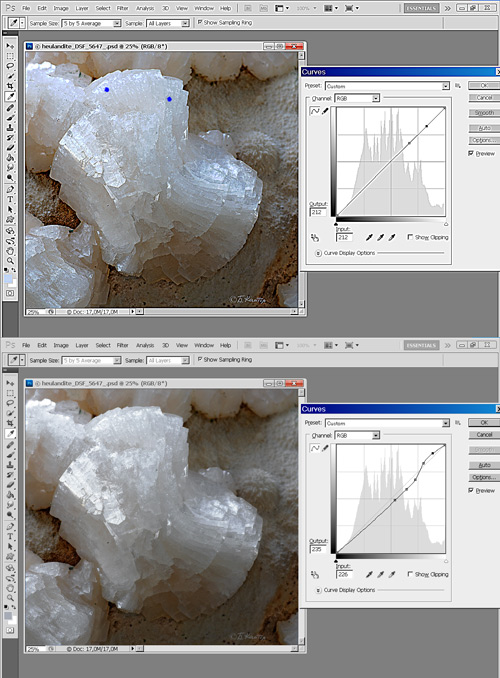The width and height of the screenshot is (500, 678).
Task: Choose on-image adjustment tool in Curves dialog with Output 235
Action: click(x=315, y=575)
